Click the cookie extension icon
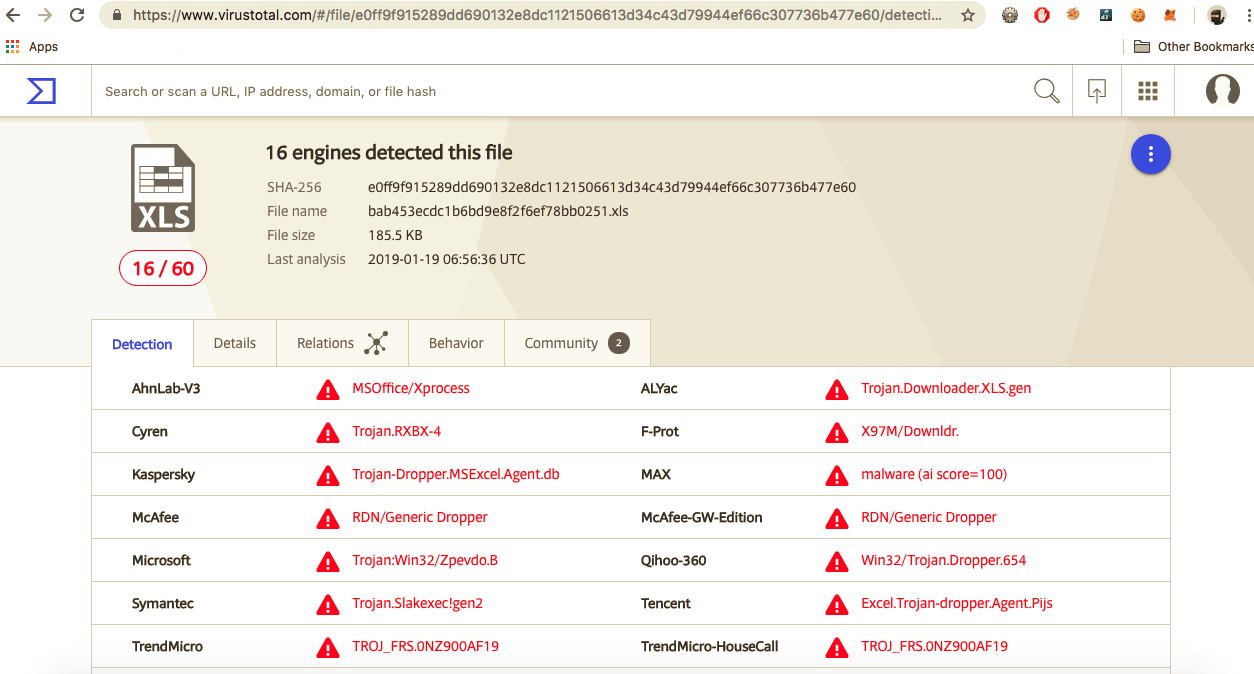The image size is (1254, 674). click(x=1137, y=15)
